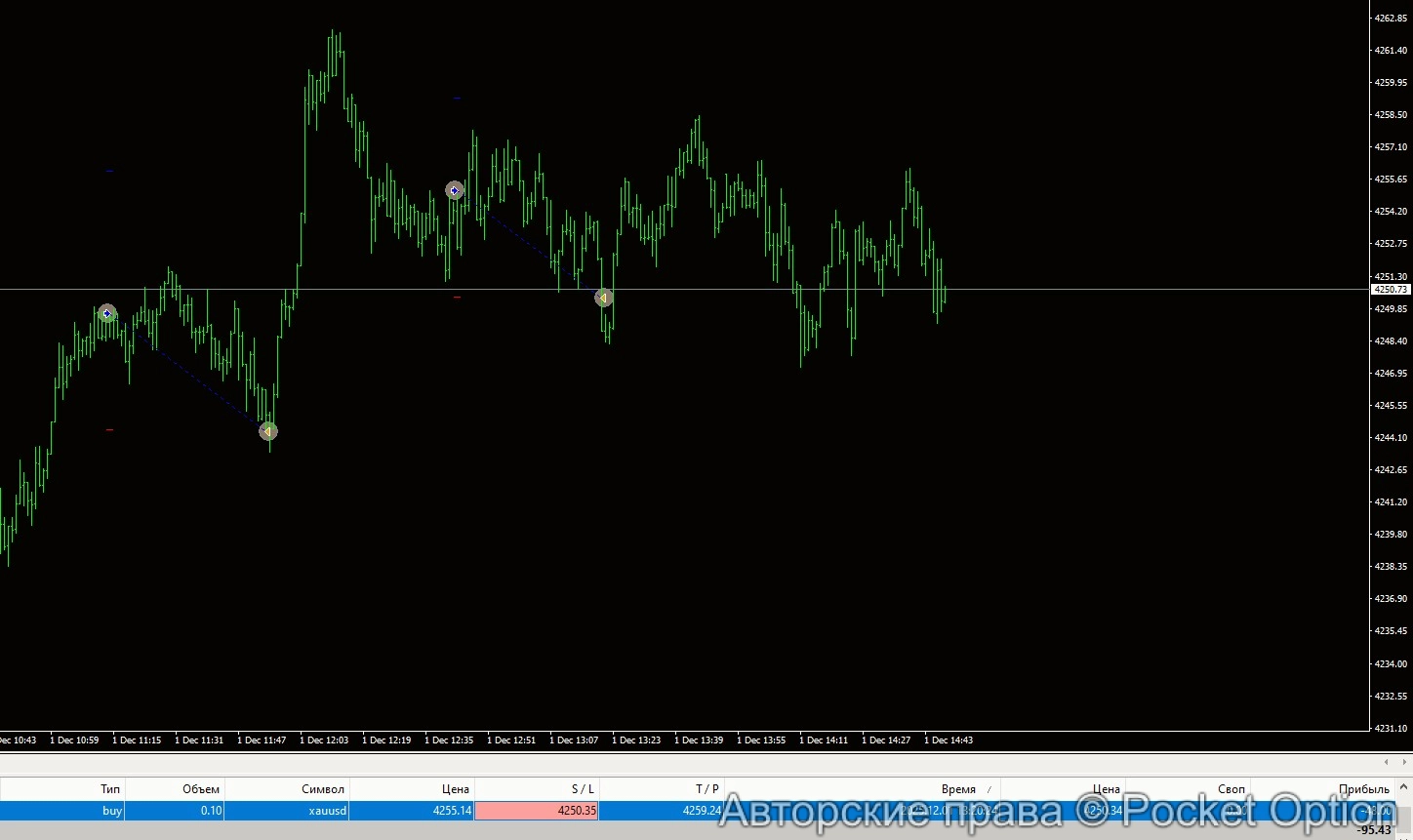The width and height of the screenshot is (1413, 840).
Task: Click red stop-loss dash below second entry
Action: [457, 297]
